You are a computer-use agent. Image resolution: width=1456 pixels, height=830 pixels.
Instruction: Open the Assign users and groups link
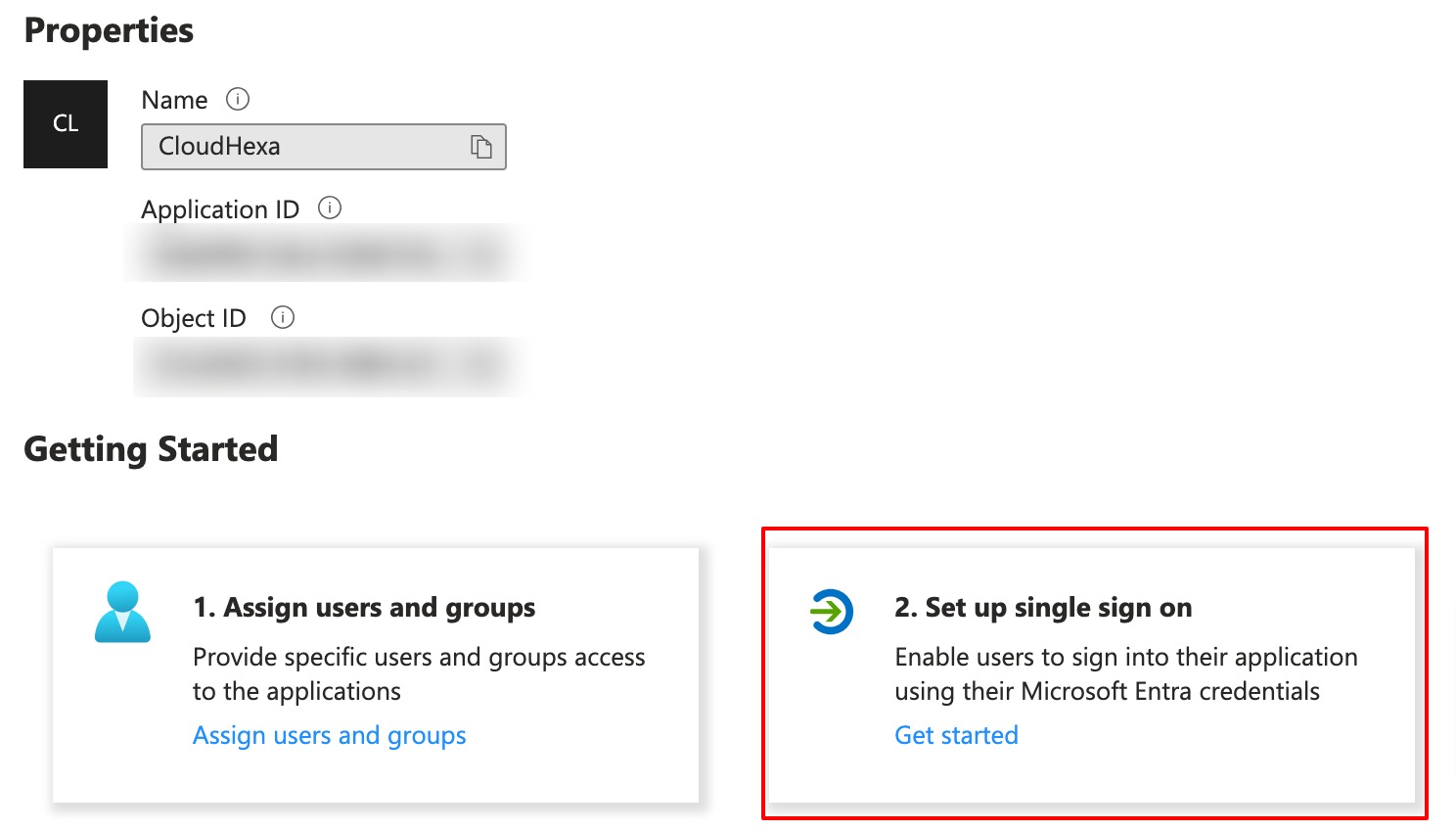point(329,735)
